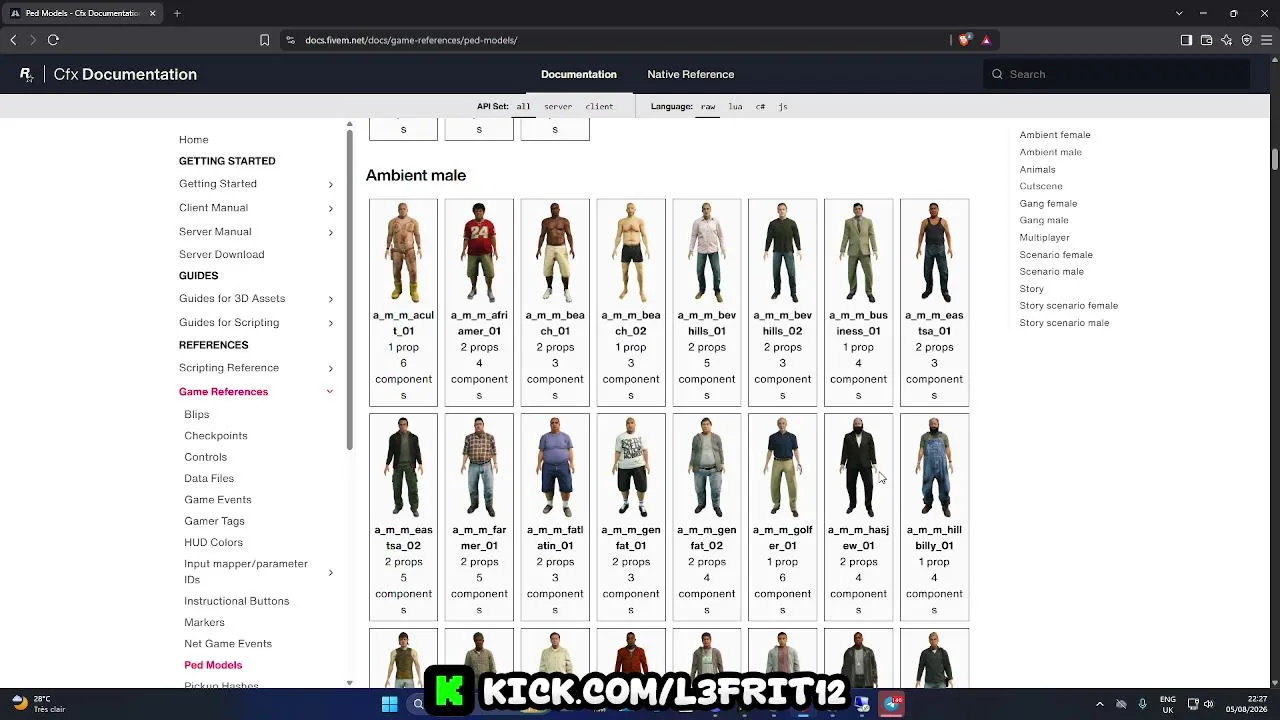Open the Brave Wallet icon
Viewport: 1280px width, 720px height.
(x=1206, y=40)
